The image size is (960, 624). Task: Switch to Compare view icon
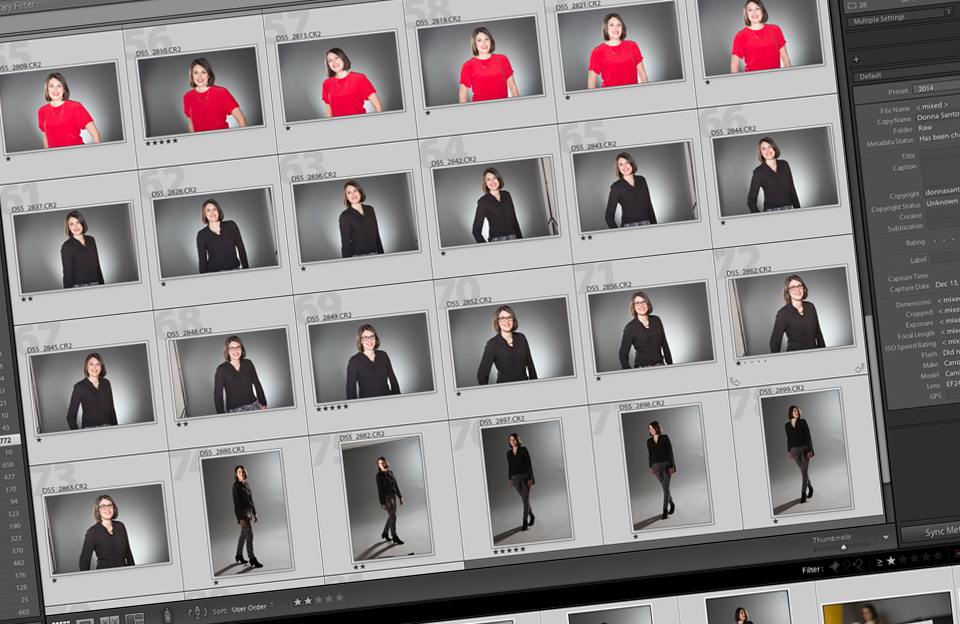pos(108,621)
